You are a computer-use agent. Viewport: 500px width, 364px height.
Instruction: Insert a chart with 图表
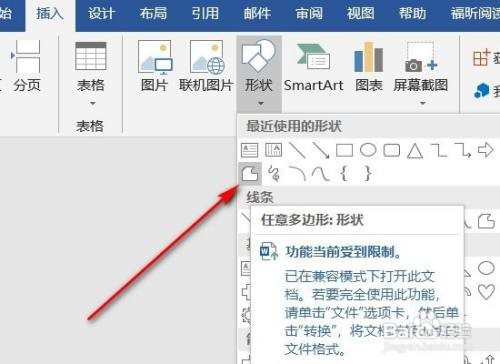click(x=369, y=66)
